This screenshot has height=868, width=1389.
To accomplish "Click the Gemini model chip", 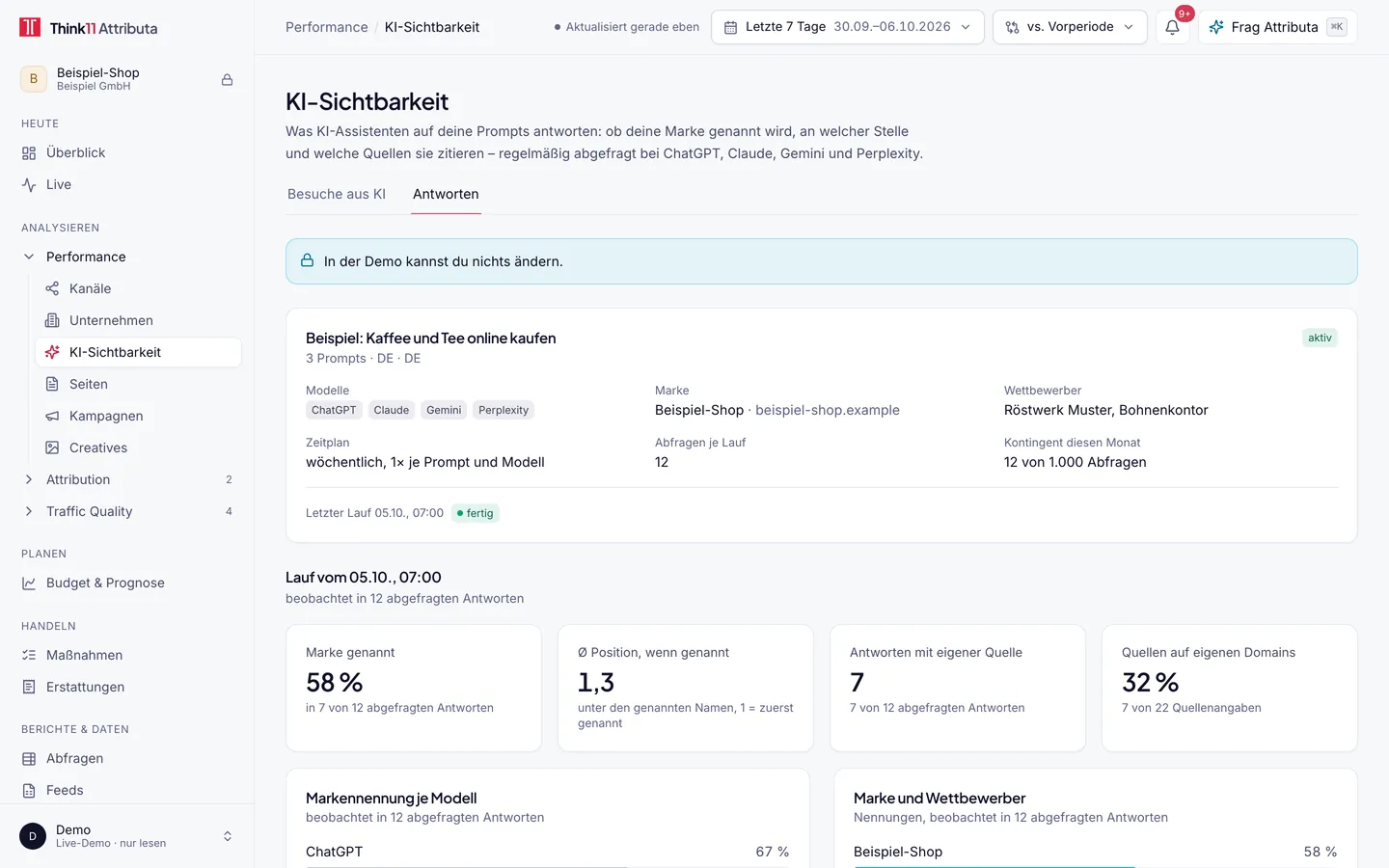I will [444, 411].
